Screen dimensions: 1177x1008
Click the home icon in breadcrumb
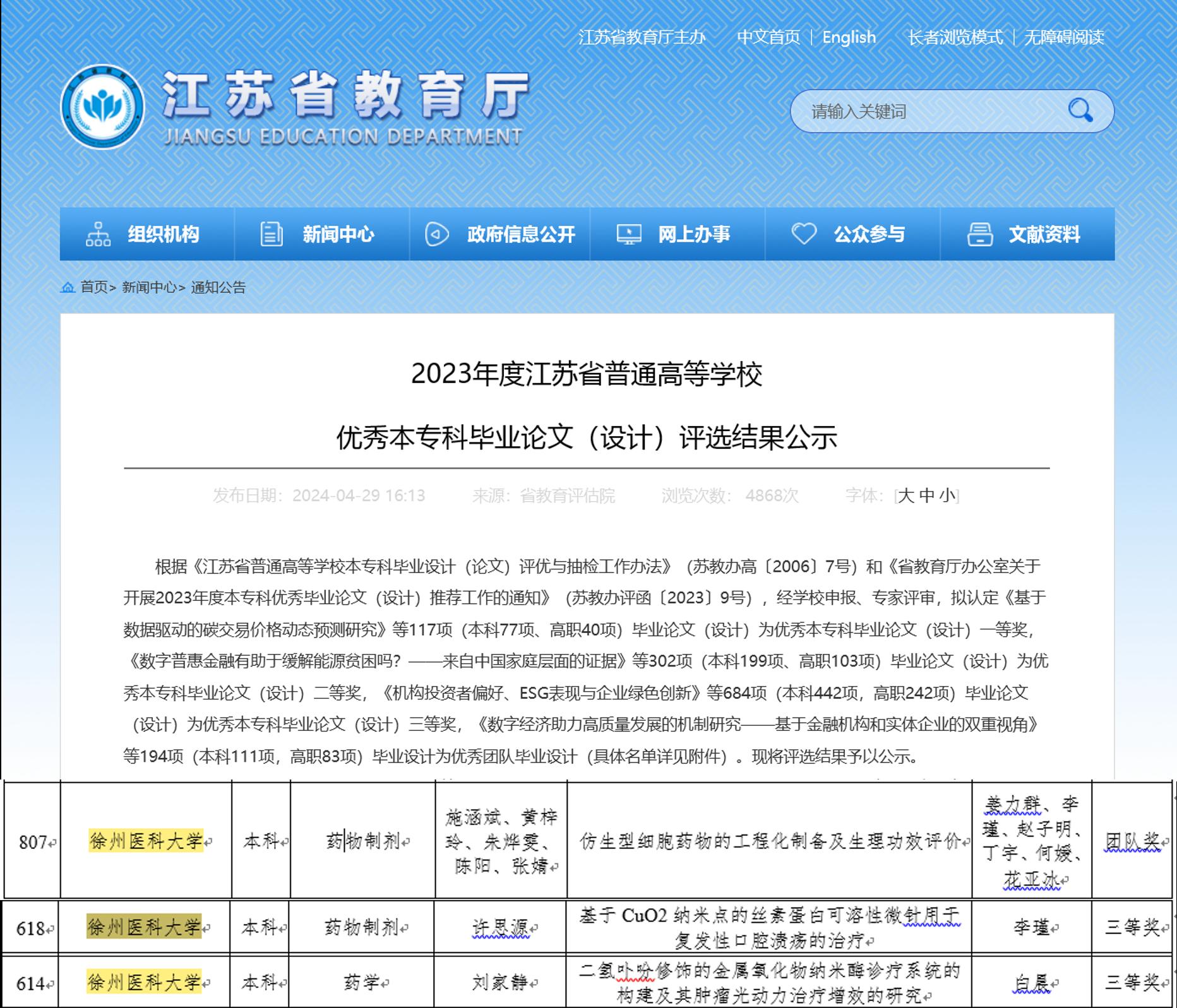(68, 287)
